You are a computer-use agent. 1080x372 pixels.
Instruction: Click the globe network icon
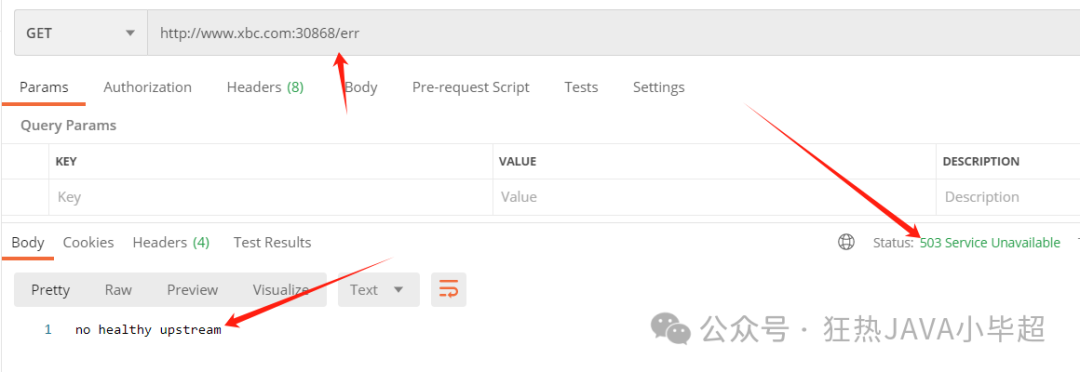[x=846, y=242]
